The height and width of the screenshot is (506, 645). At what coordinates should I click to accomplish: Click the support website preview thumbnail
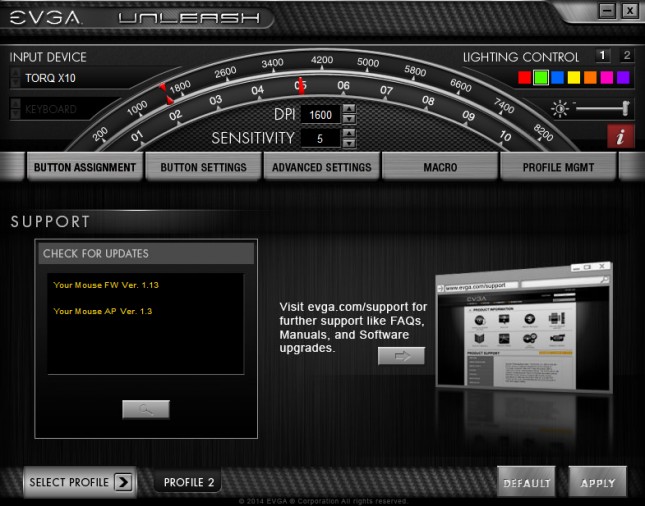(524, 327)
